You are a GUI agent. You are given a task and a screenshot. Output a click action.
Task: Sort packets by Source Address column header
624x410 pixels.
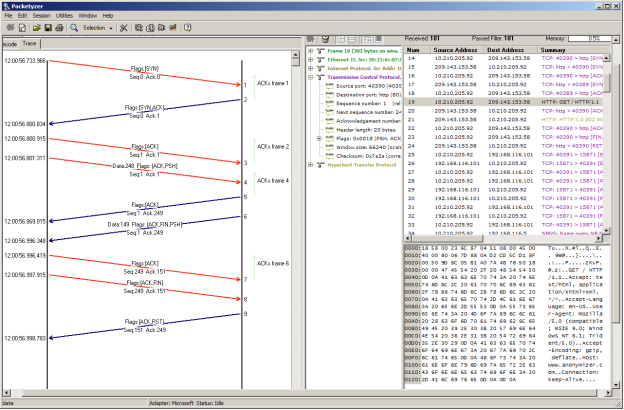tap(454, 49)
